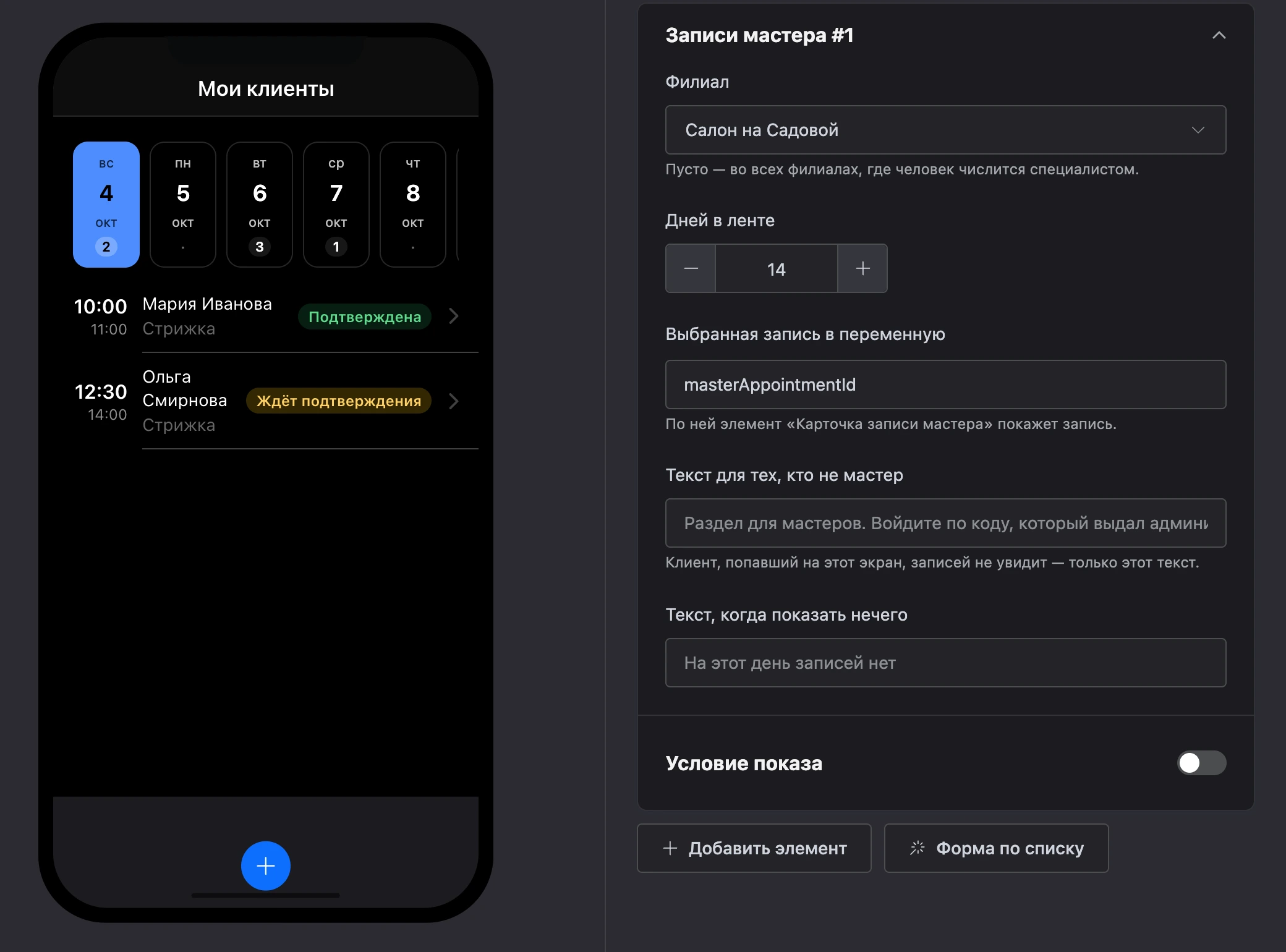Edit the masterAppointmentId variable field
The image size is (1286, 952).
click(x=945, y=385)
